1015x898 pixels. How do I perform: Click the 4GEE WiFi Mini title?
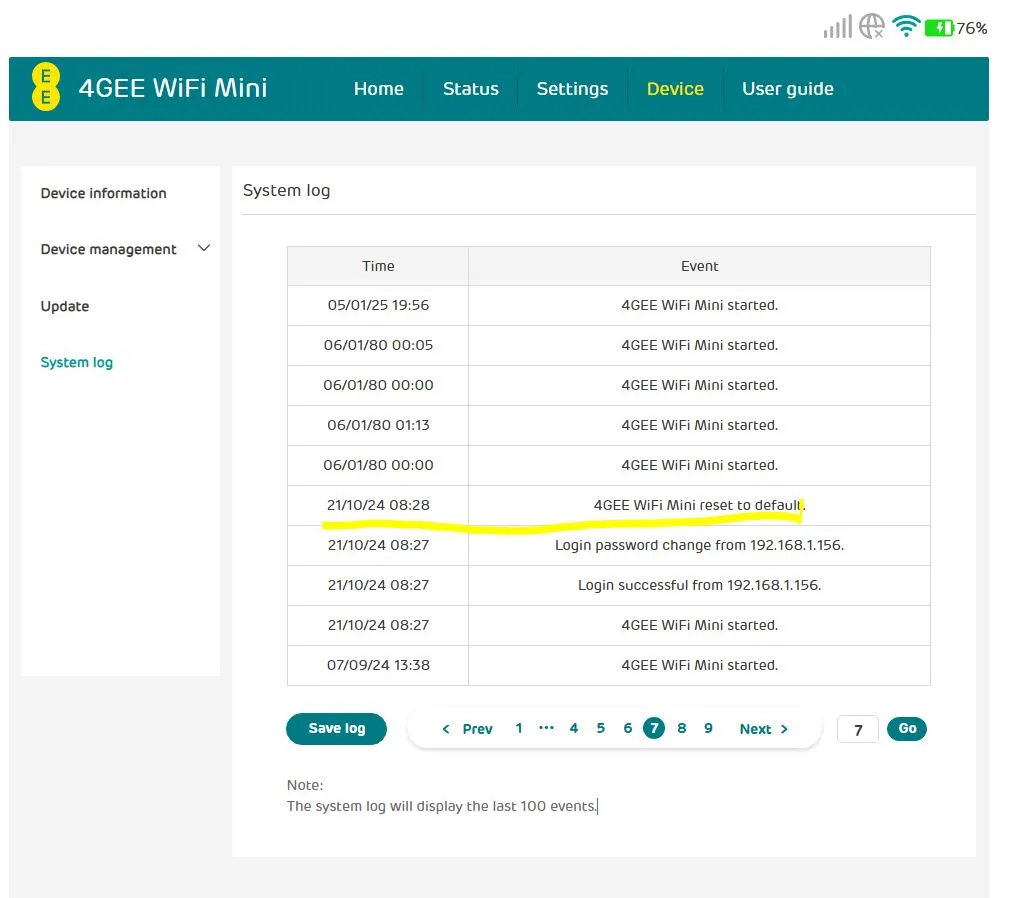(173, 88)
